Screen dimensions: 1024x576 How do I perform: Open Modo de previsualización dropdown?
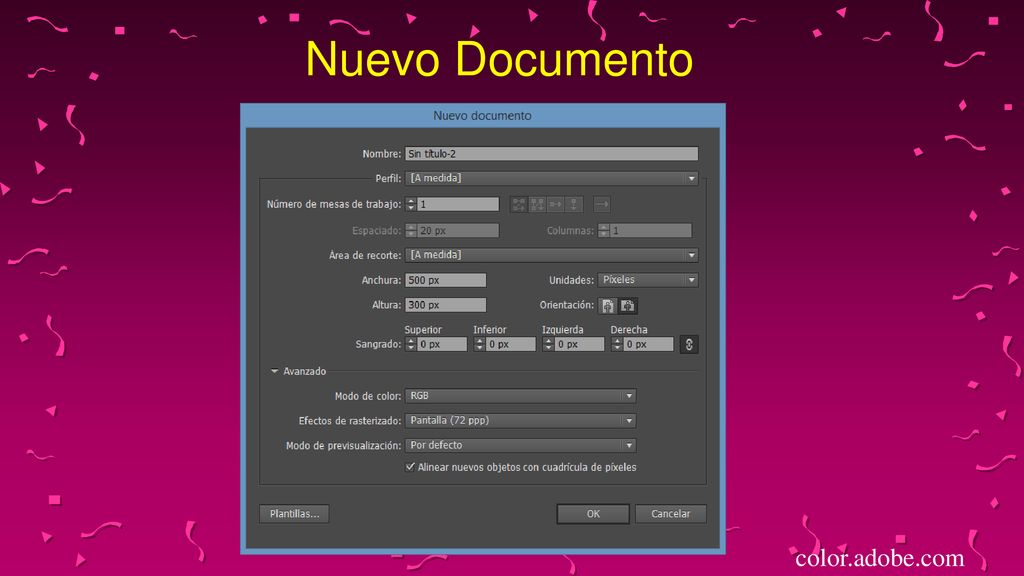[x=520, y=445]
